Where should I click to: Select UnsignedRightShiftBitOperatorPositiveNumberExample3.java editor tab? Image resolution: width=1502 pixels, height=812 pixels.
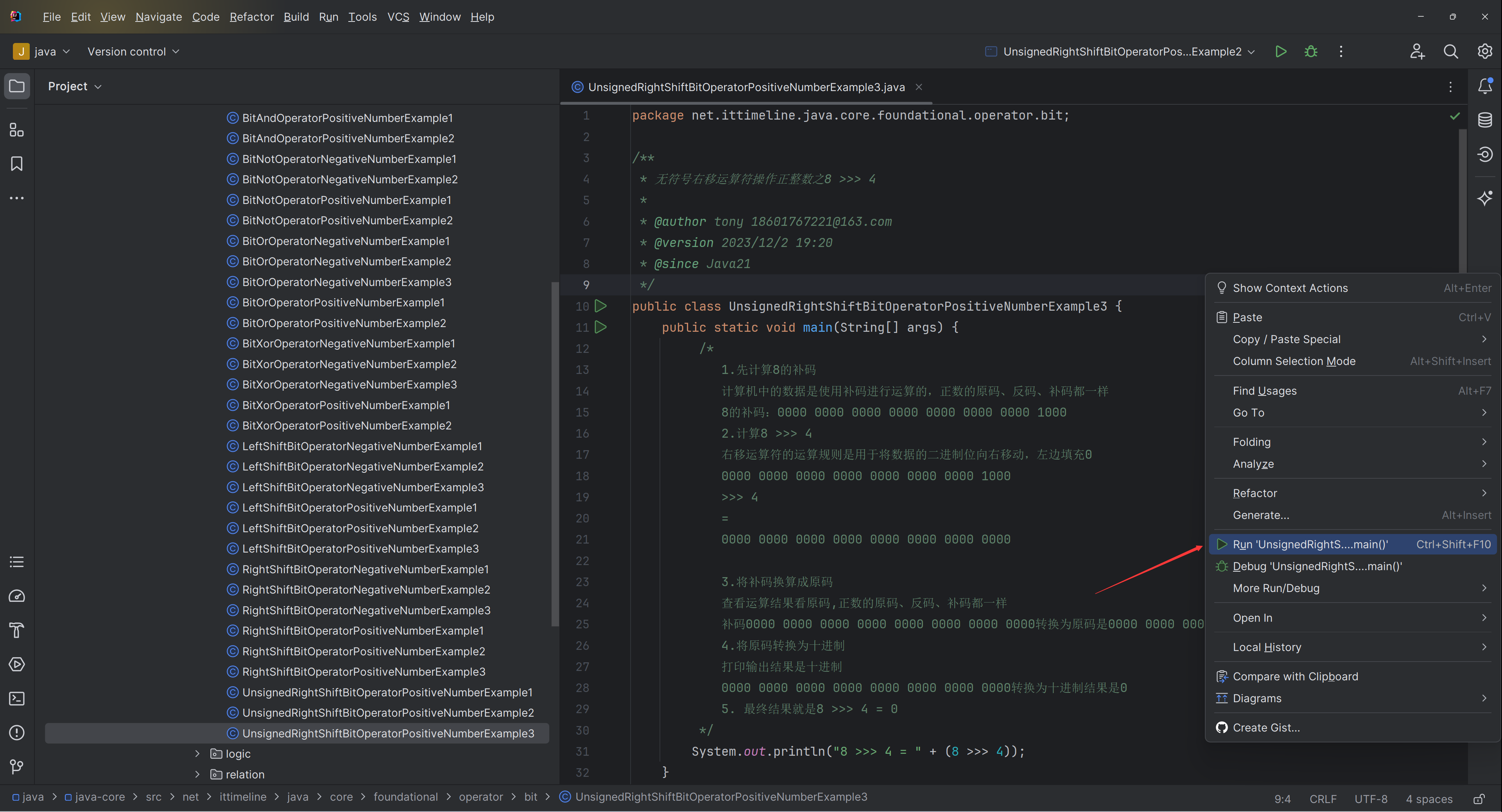pyautogui.click(x=746, y=87)
